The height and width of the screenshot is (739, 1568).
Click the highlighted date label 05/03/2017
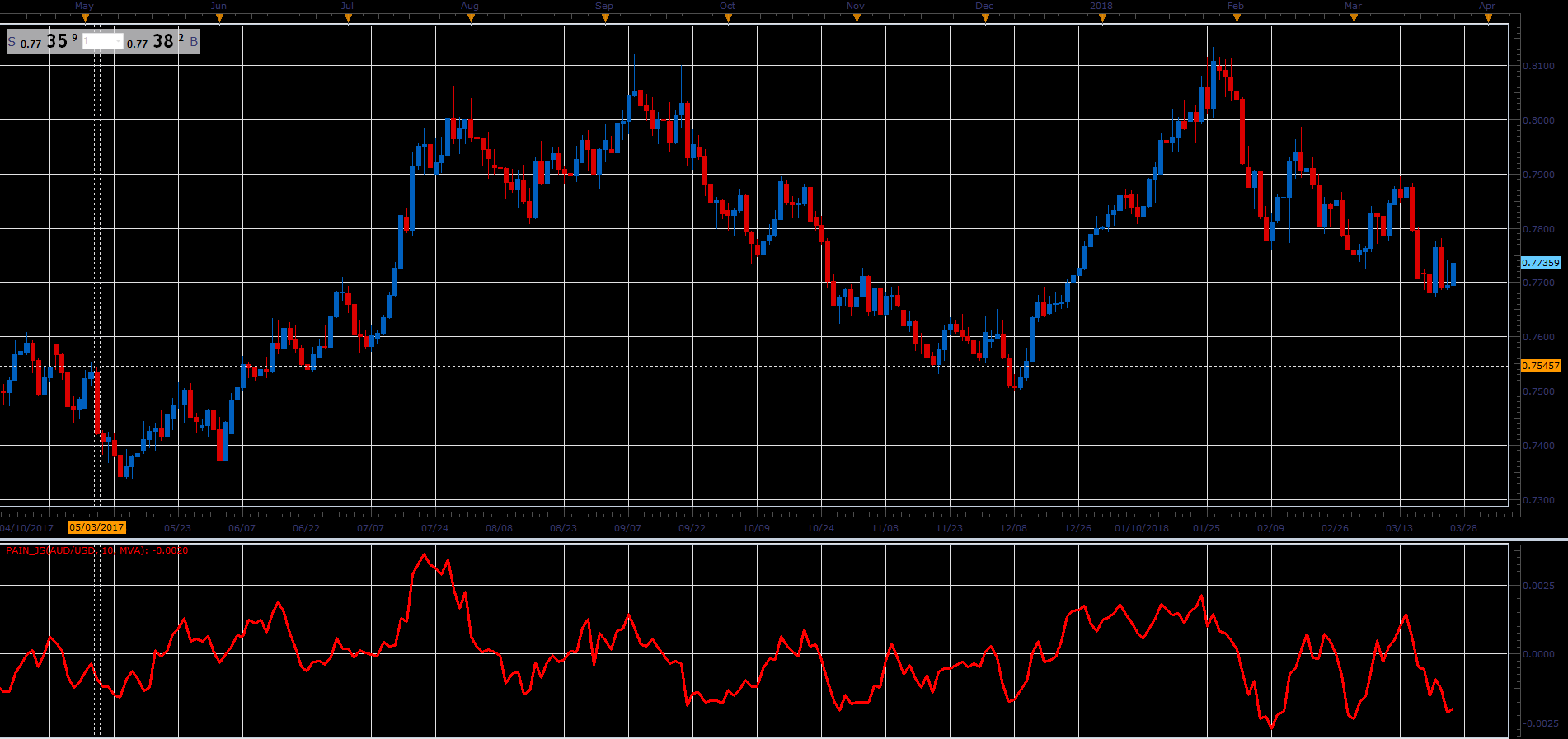point(96,527)
